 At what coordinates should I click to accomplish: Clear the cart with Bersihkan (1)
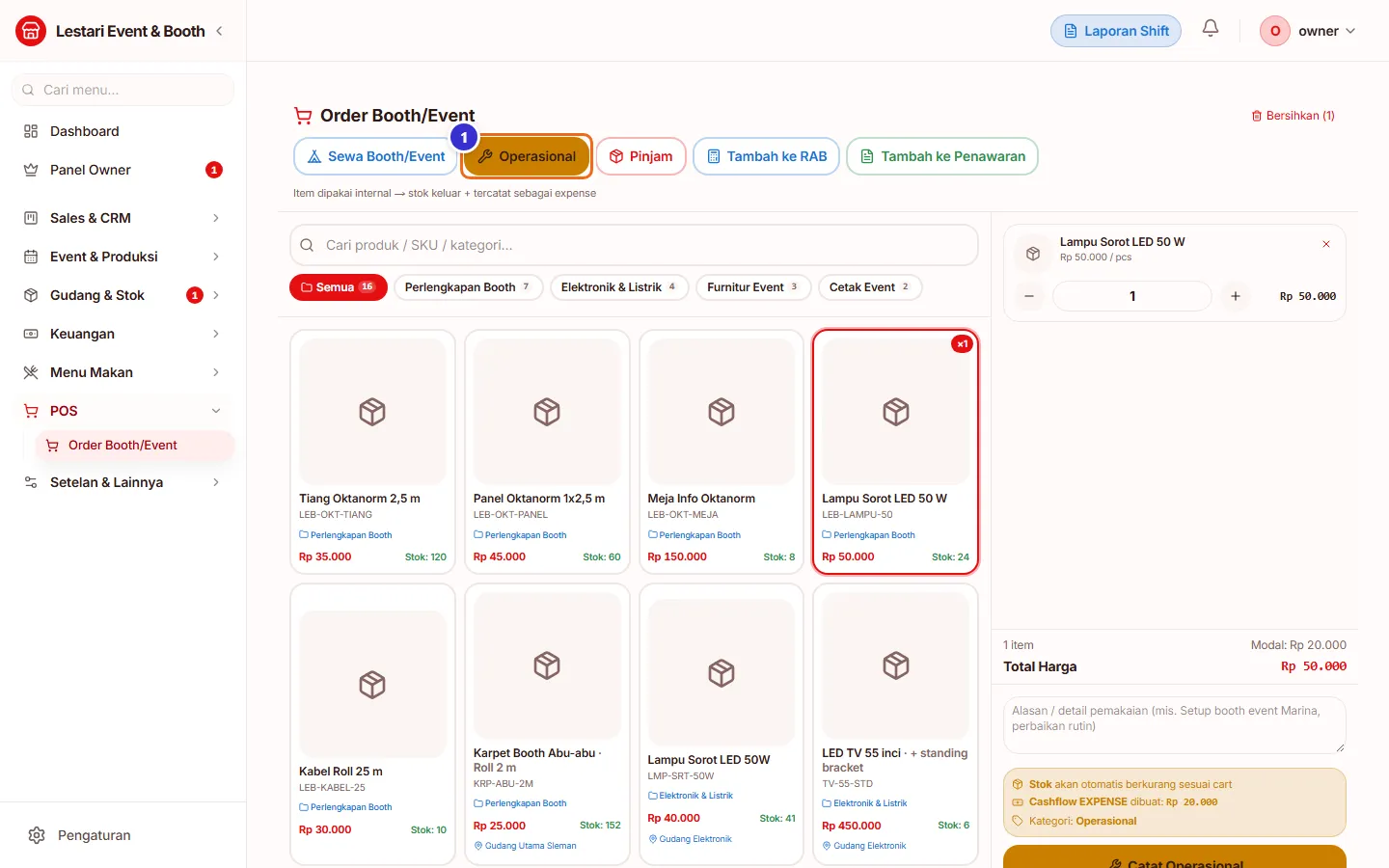[1293, 116]
